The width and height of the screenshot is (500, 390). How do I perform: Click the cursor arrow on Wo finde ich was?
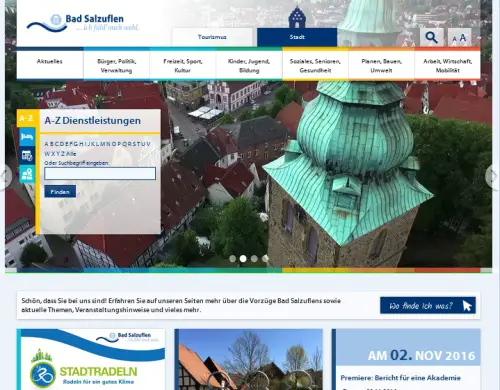click(x=467, y=306)
